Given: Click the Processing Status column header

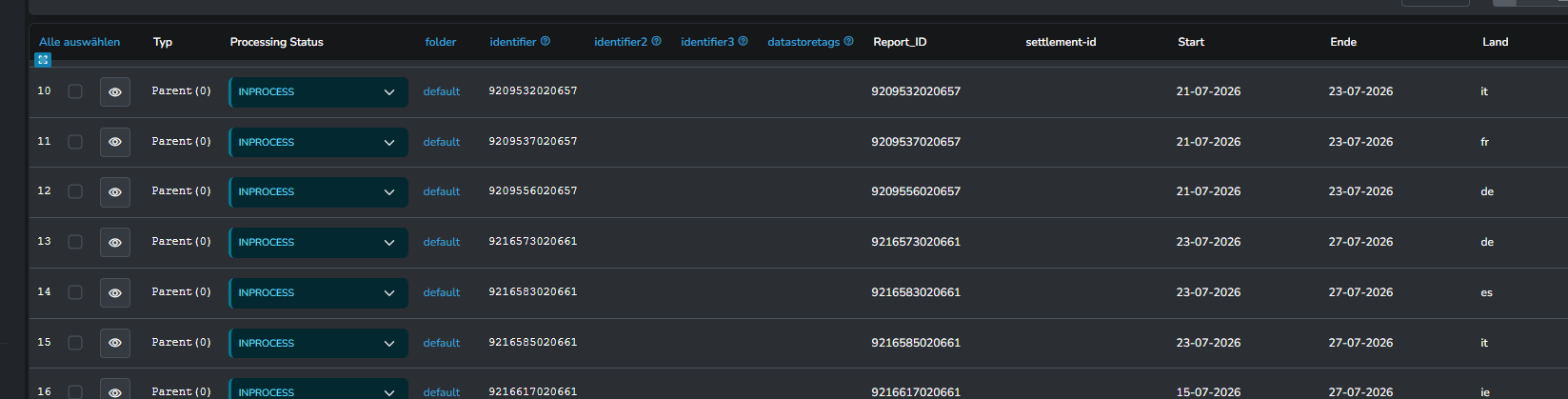Looking at the screenshot, I should (277, 42).
